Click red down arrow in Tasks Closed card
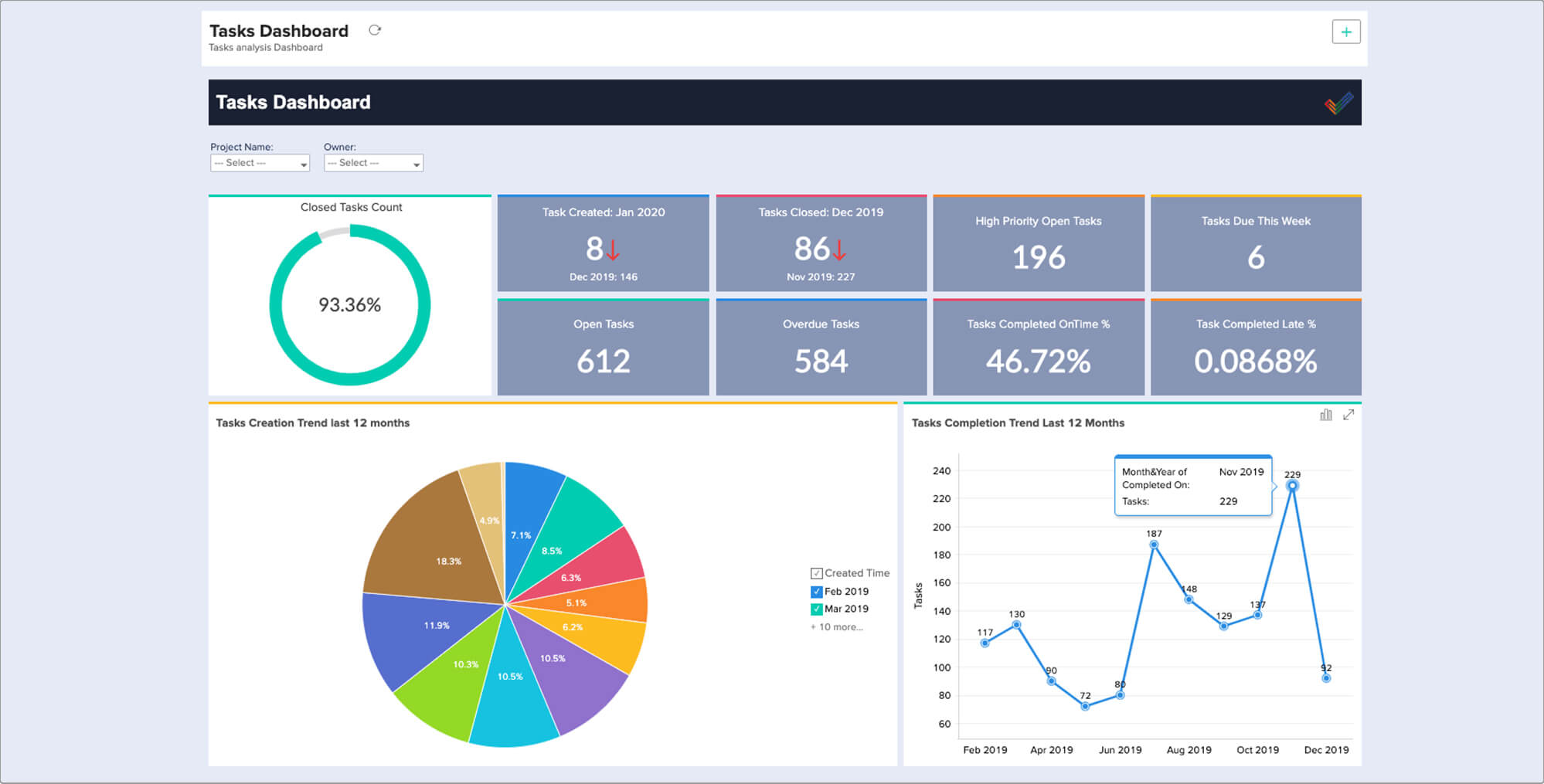 tap(840, 249)
